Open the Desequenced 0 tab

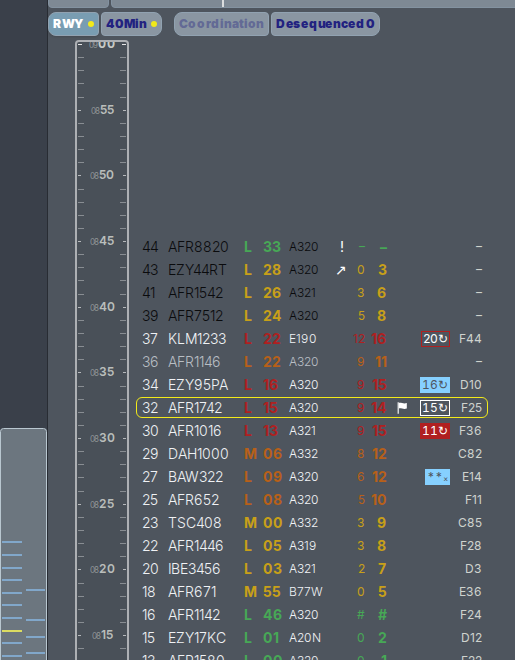point(325,24)
